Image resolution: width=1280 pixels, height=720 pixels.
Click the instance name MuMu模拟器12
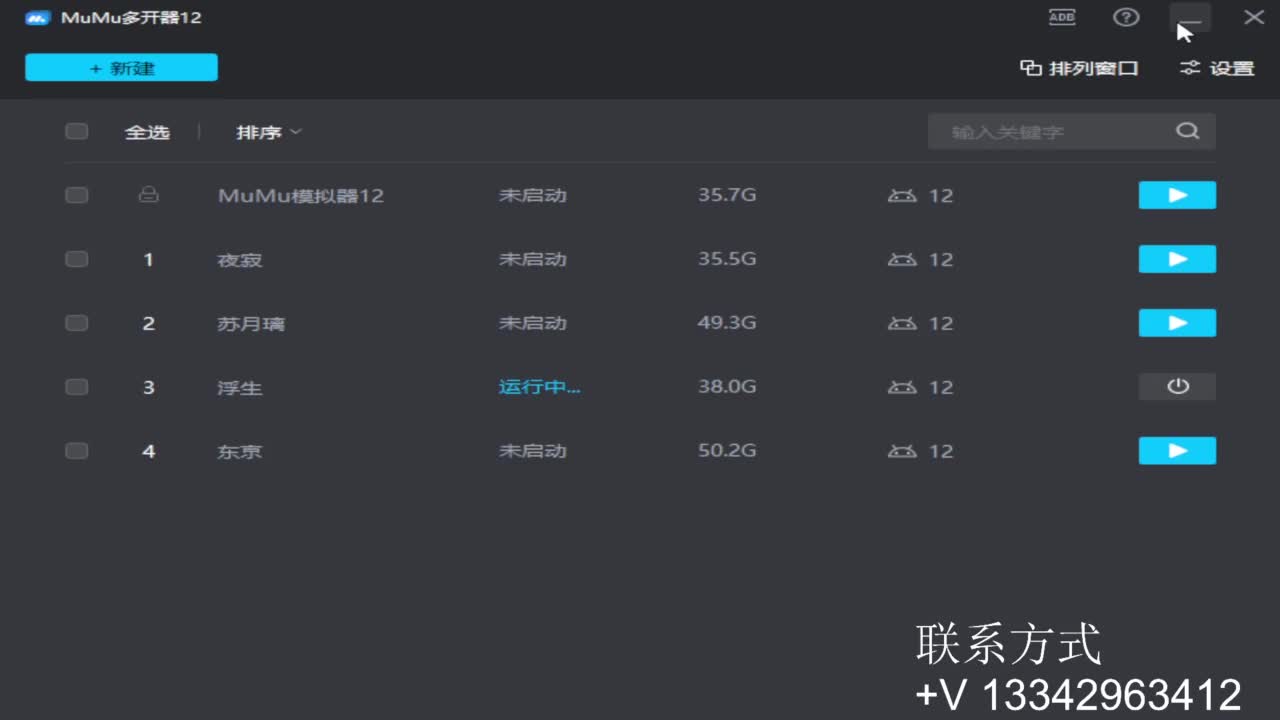pyautogui.click(x=301, y=196)
